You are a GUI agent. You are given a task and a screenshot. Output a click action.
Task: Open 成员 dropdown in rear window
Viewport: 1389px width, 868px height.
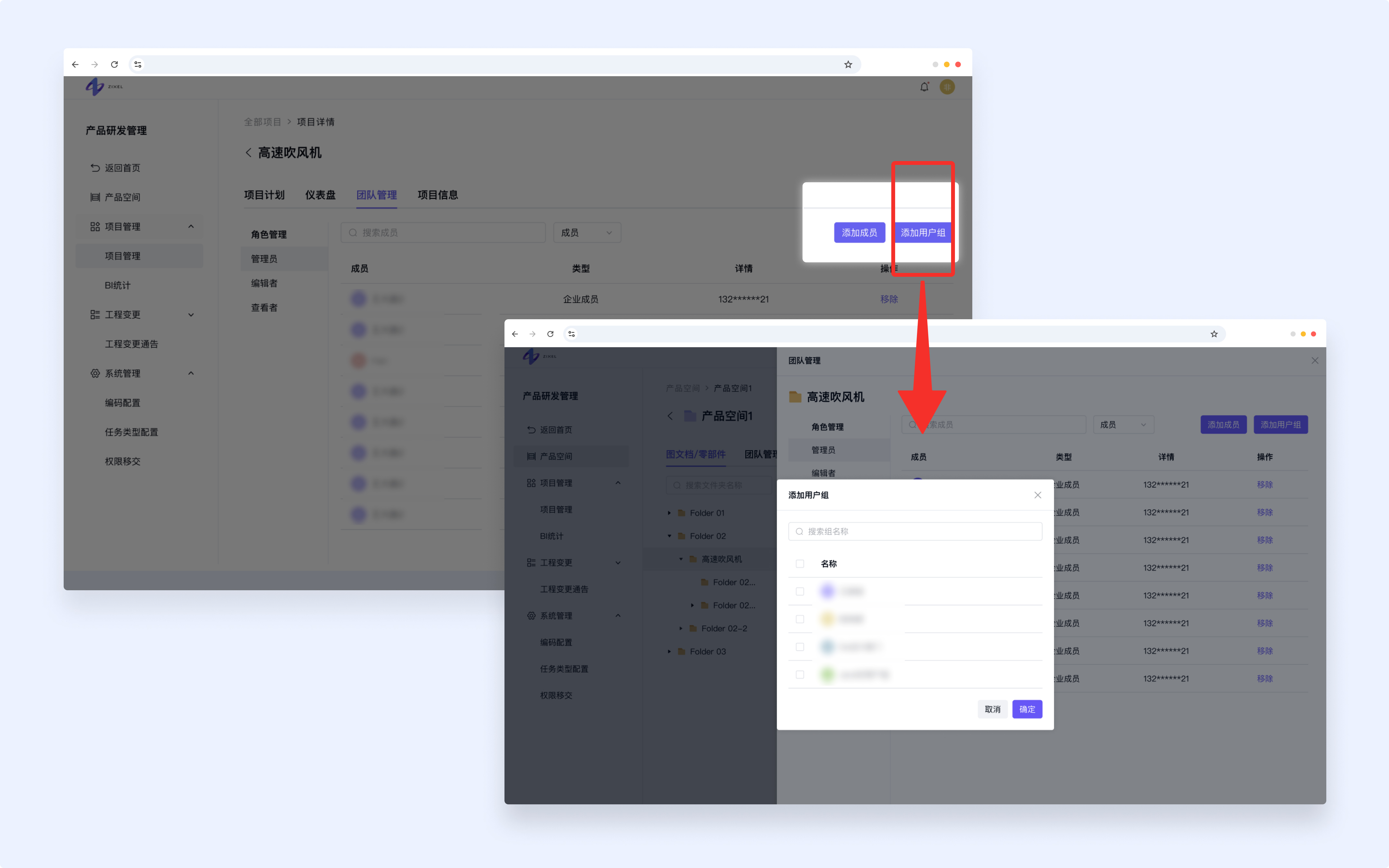(586, 232)
